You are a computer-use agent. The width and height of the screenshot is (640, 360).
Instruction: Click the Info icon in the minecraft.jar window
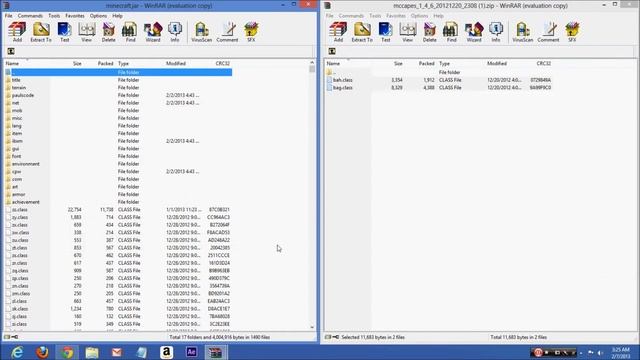coord(175,32)
